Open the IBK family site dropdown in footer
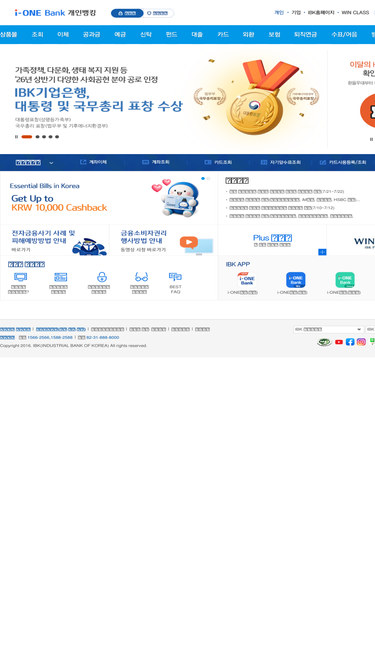This screenshot has height=667, width=375. 328,329
